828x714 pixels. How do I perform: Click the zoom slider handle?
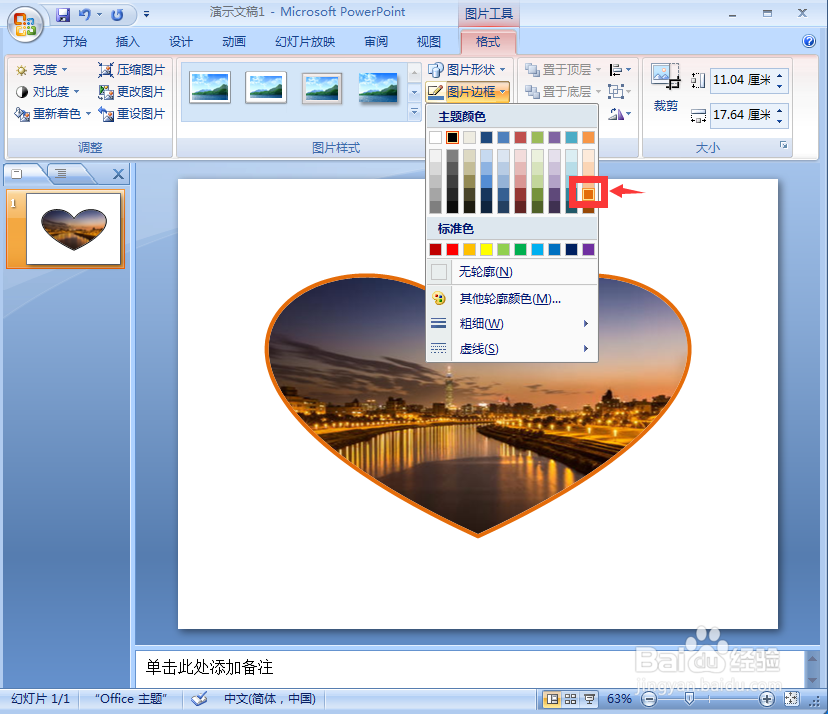coord(689,699)
